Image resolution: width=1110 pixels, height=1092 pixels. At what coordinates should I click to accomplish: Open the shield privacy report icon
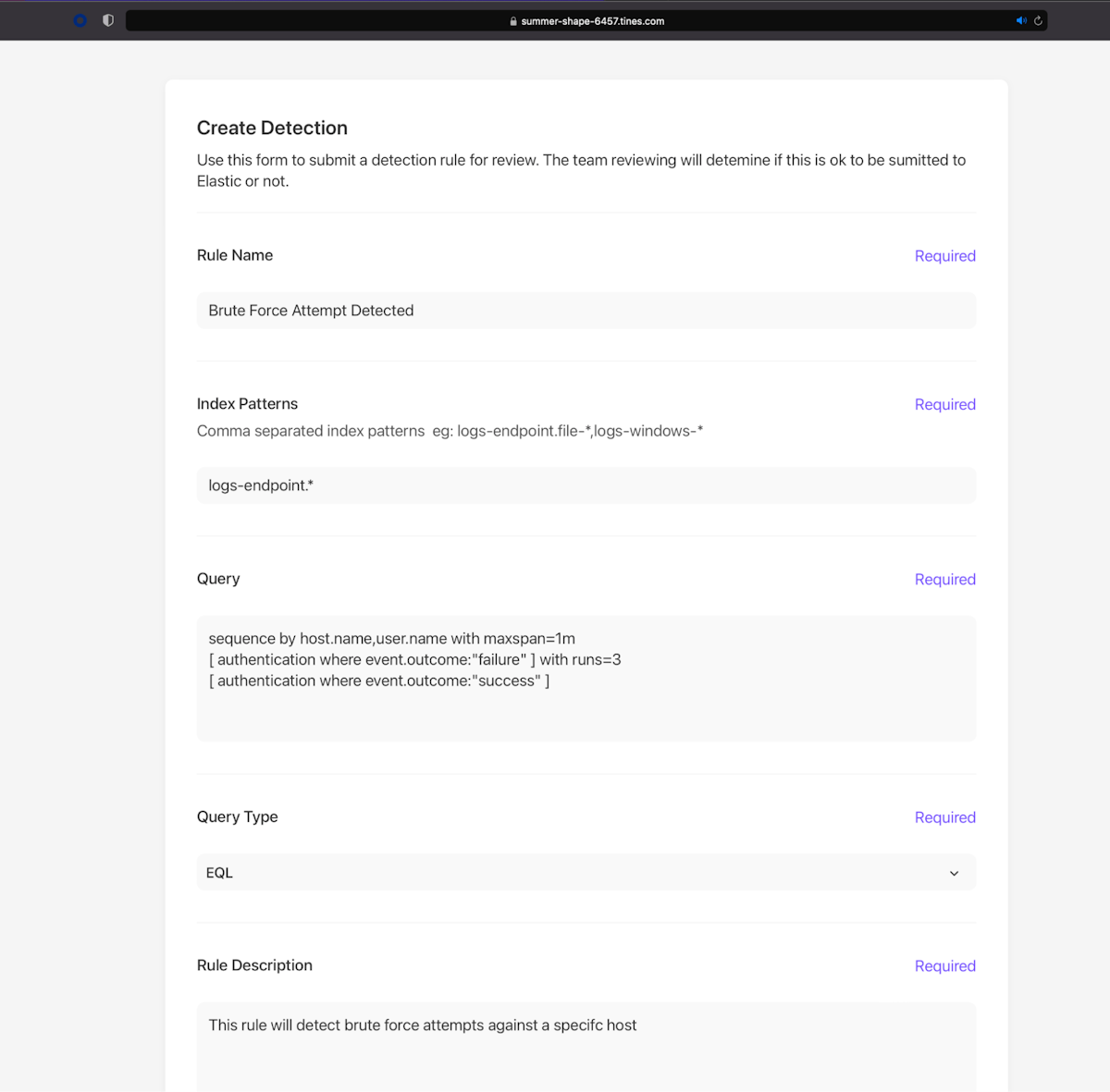(108, 20)
